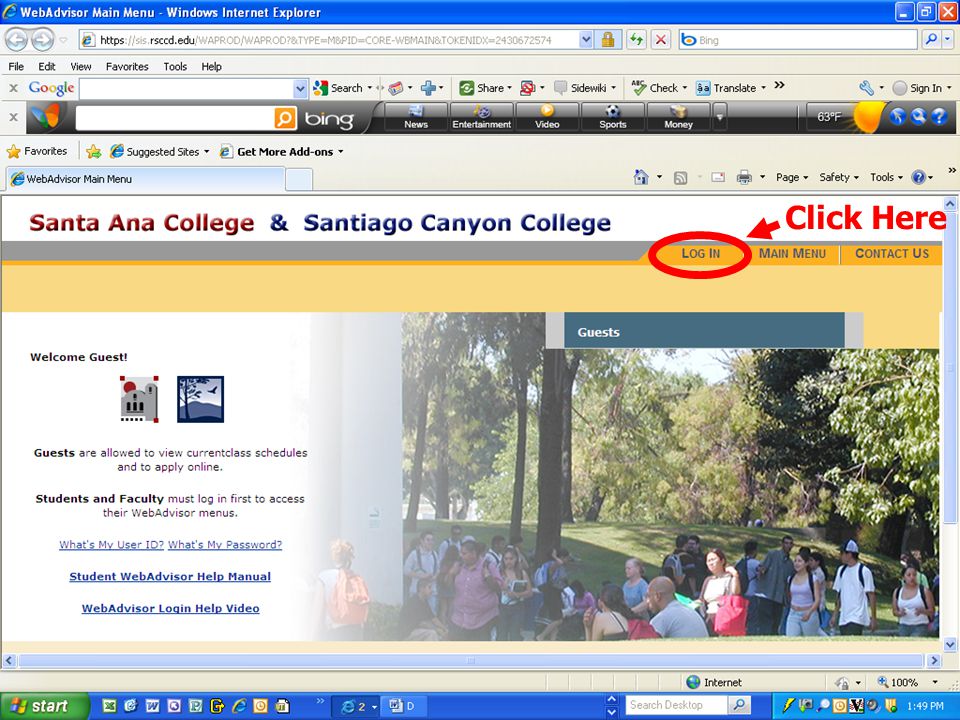Image resolution: width=960 pixels, height=720 pixels.
Task: Click the Santa Ana College building icon
Action: tap(139, 399)
